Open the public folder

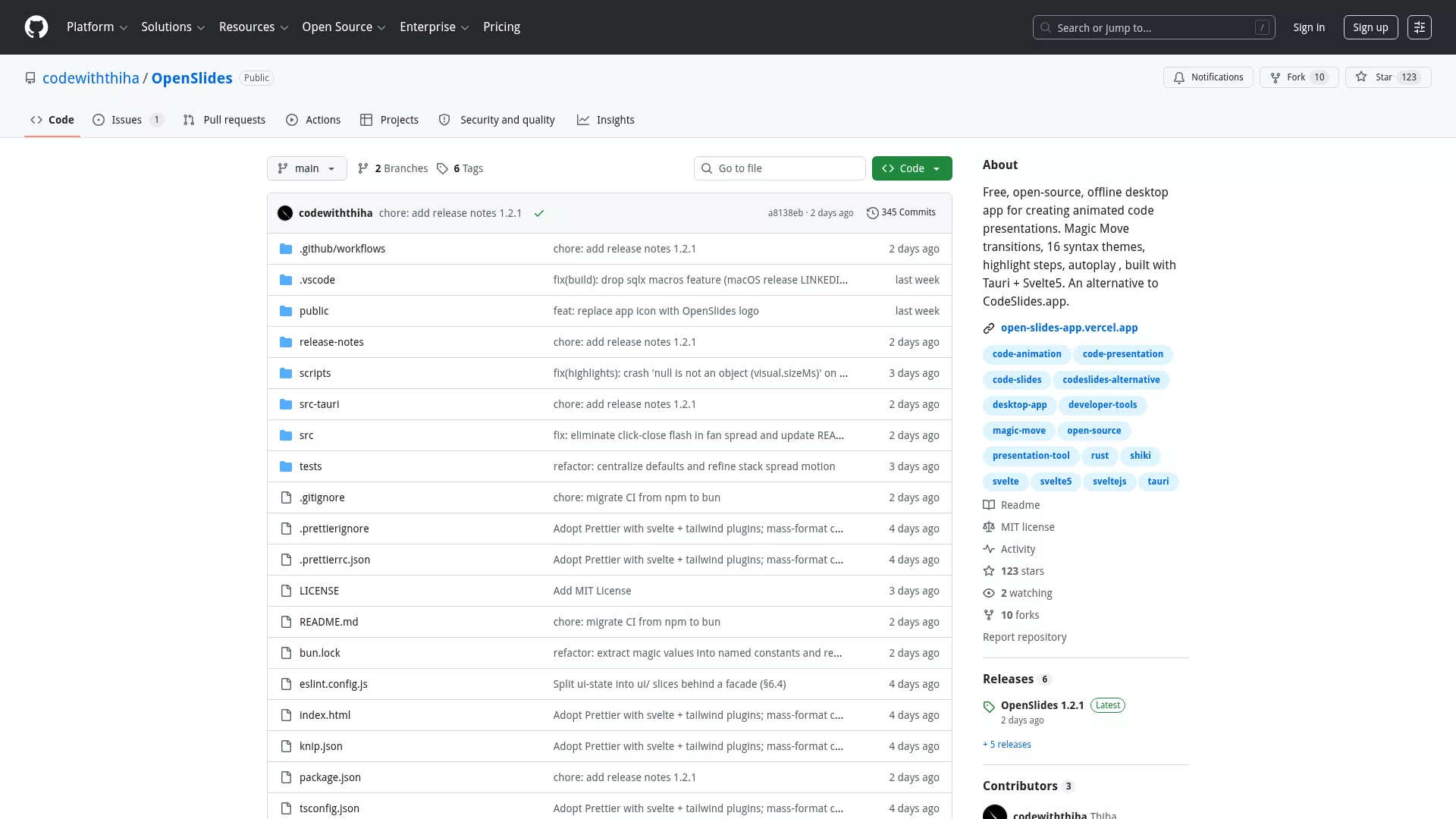314,311
